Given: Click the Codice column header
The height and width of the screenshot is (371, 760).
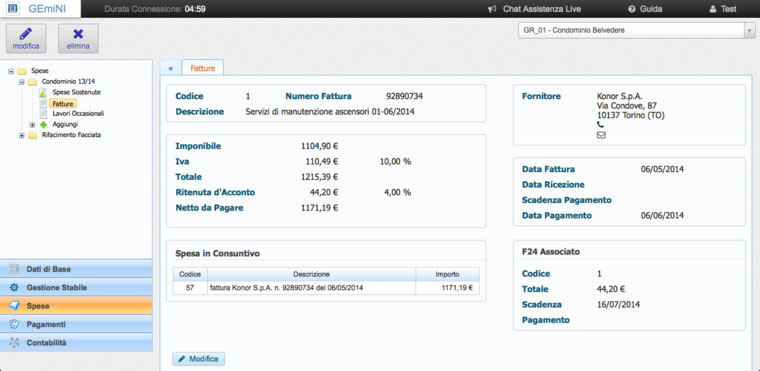Looking at the screenshot, I should point(190,274).
